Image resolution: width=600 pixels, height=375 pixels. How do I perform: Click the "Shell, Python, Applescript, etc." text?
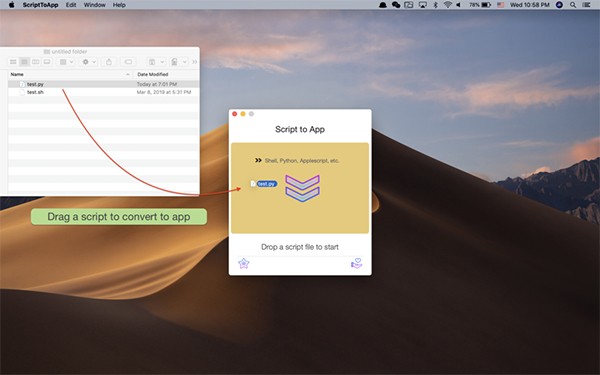[x=302, y=161]
